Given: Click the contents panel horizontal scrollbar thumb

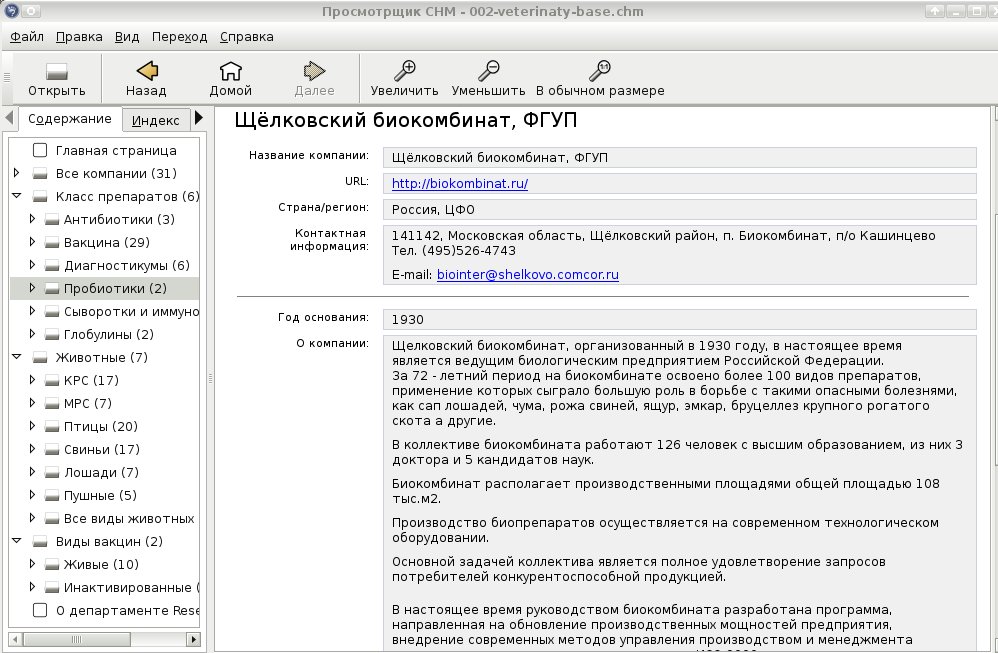Looking at the screenshot, I should tap(76, 639).
